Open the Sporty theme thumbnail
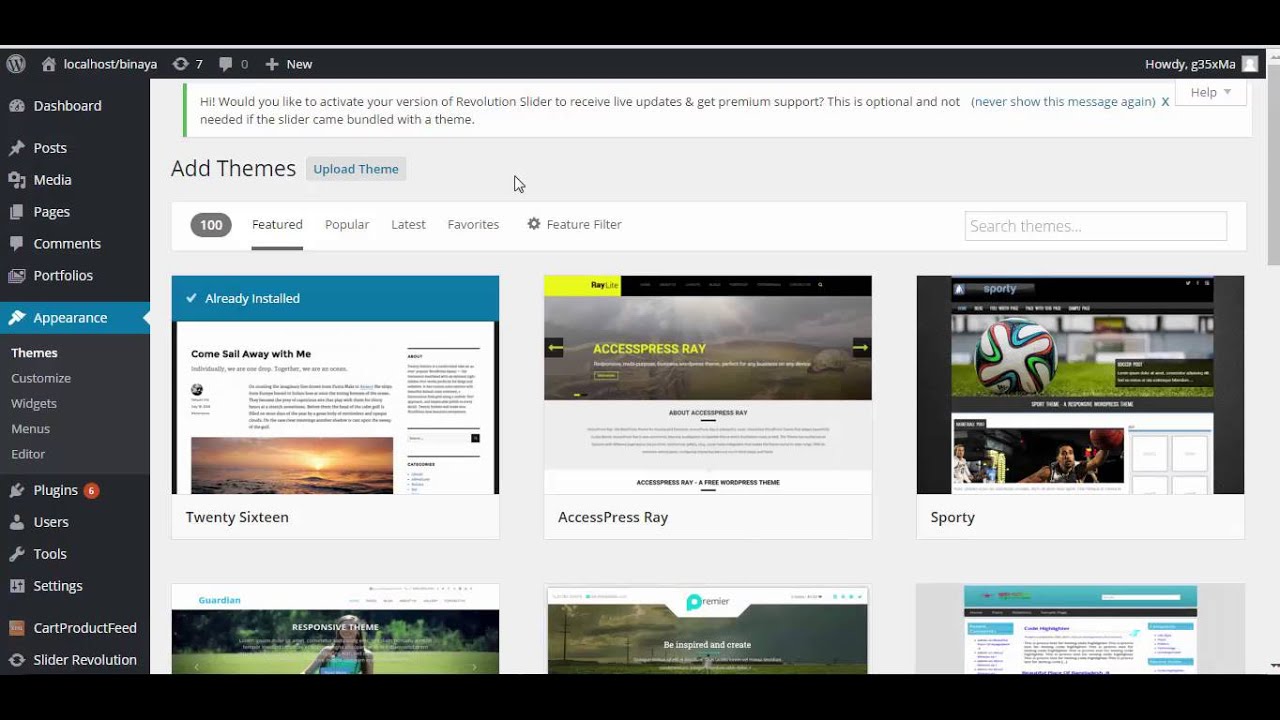 1080,385
